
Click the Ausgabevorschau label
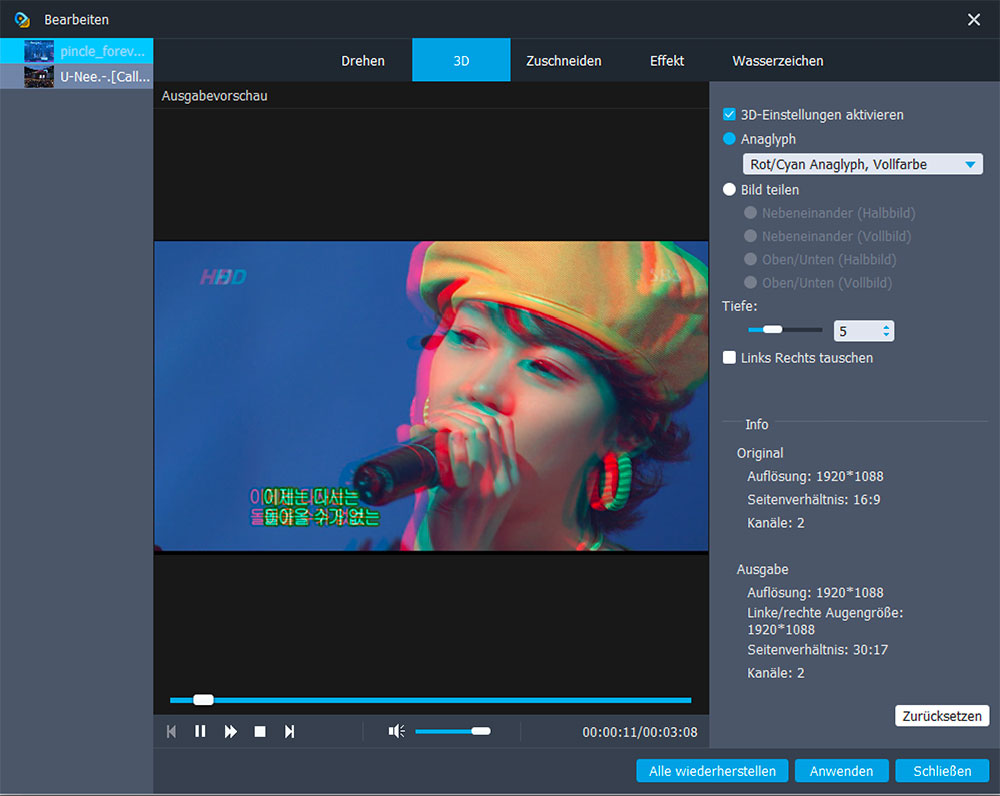tap(214, 96)
